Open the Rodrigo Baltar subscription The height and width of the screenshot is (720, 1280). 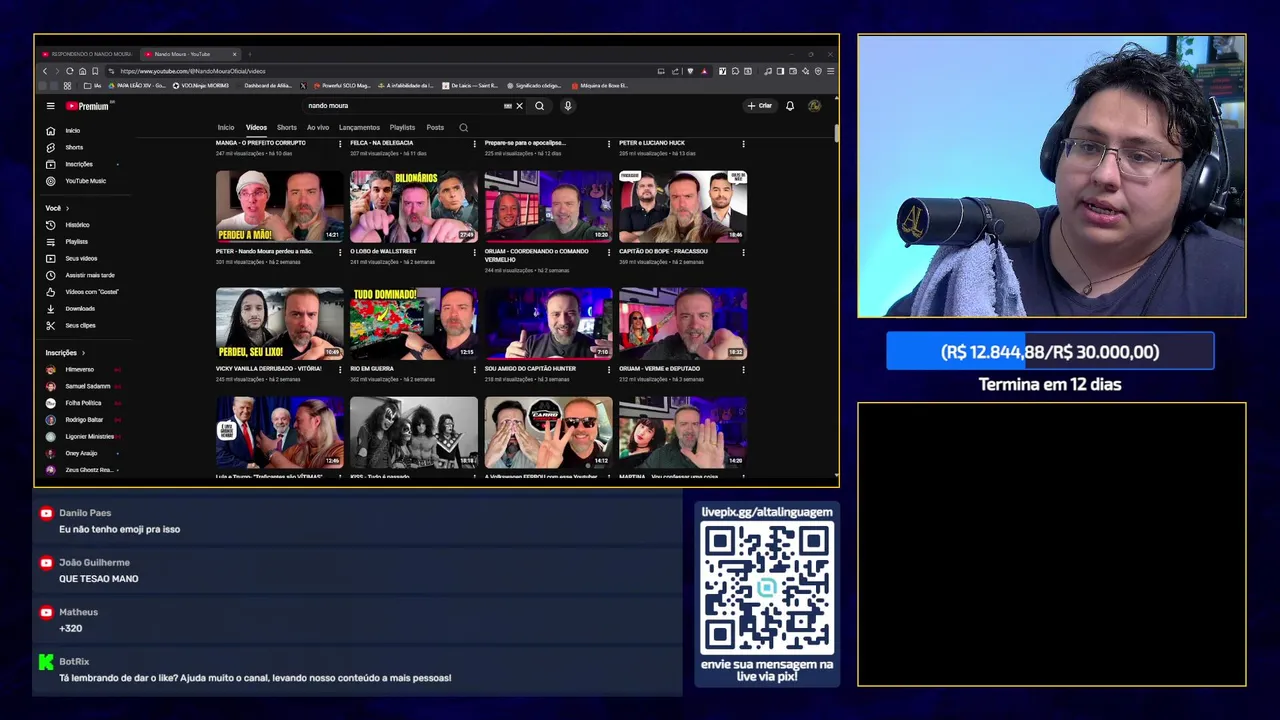(x=82, y=420)
